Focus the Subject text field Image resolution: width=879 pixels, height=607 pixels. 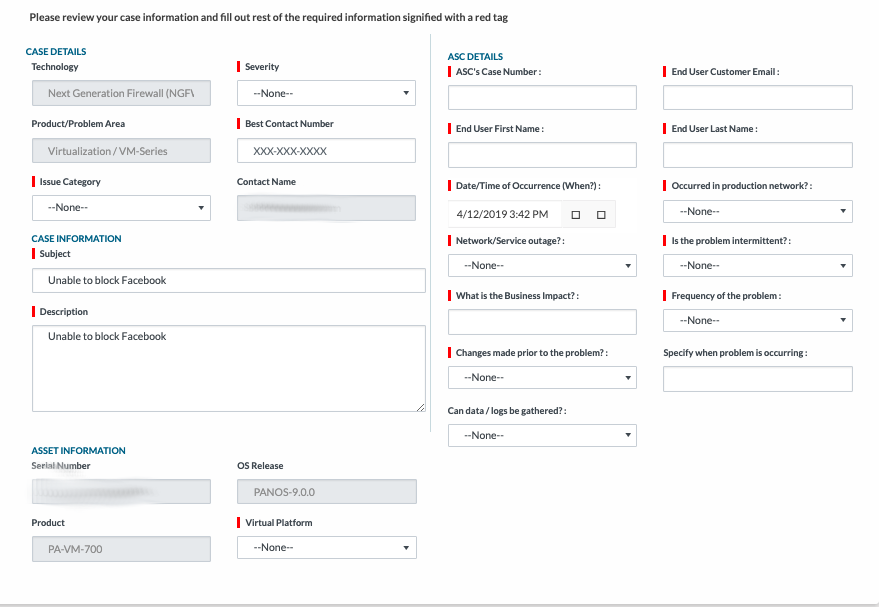[x=229, y=280]
